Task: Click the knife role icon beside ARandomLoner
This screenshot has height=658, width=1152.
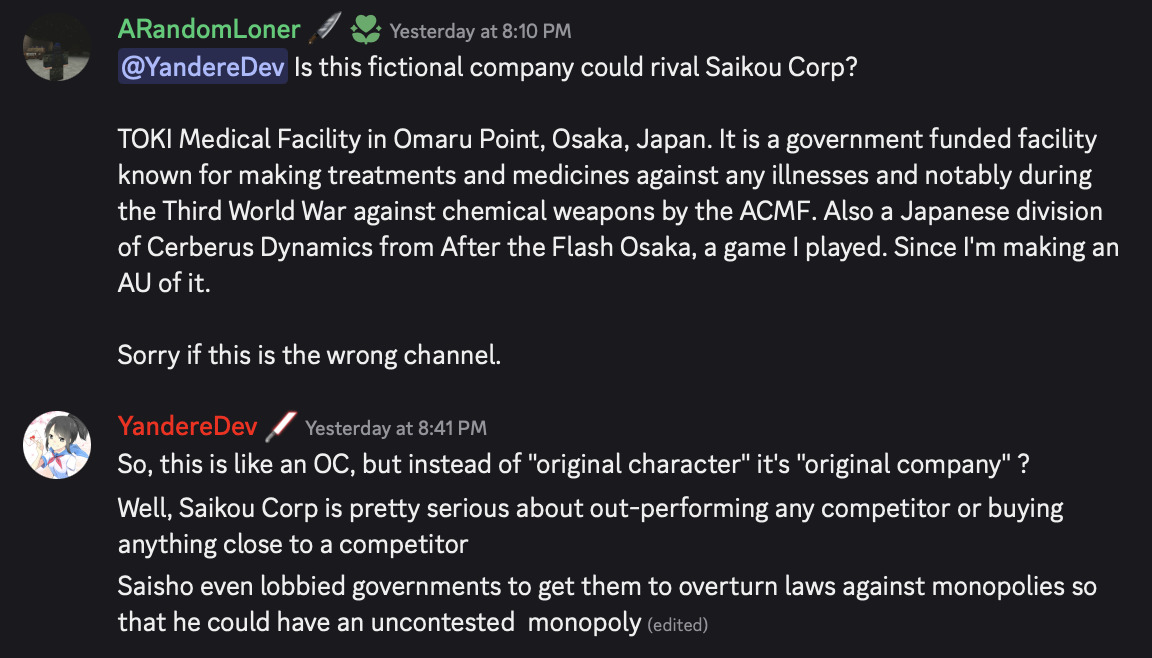Action: 324,30
